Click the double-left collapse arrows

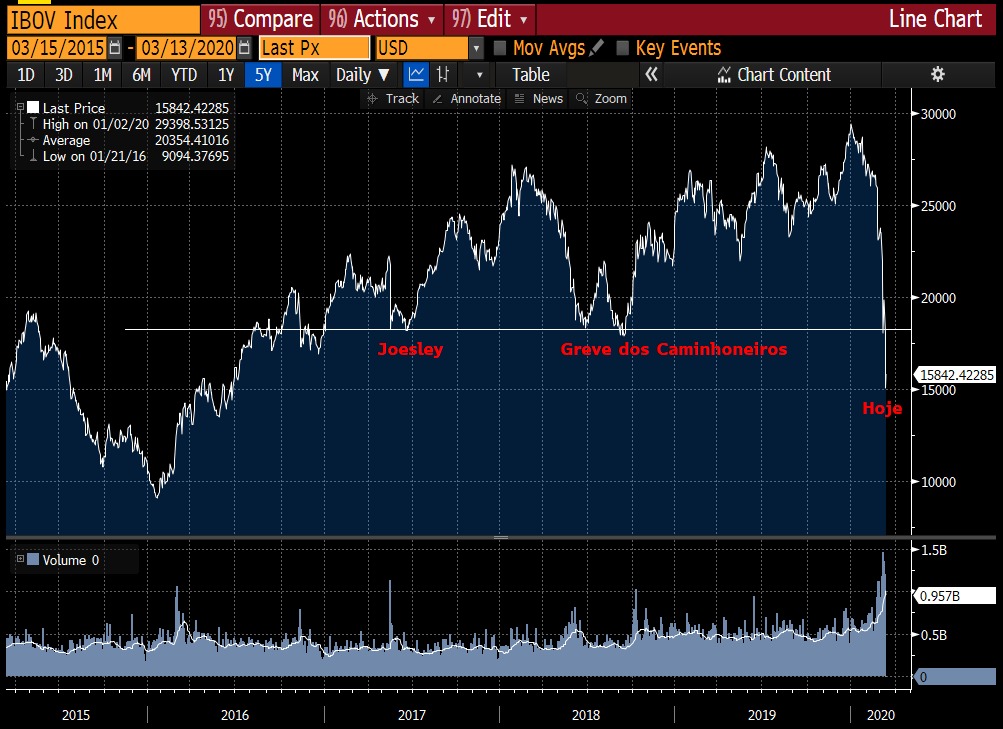651,74
